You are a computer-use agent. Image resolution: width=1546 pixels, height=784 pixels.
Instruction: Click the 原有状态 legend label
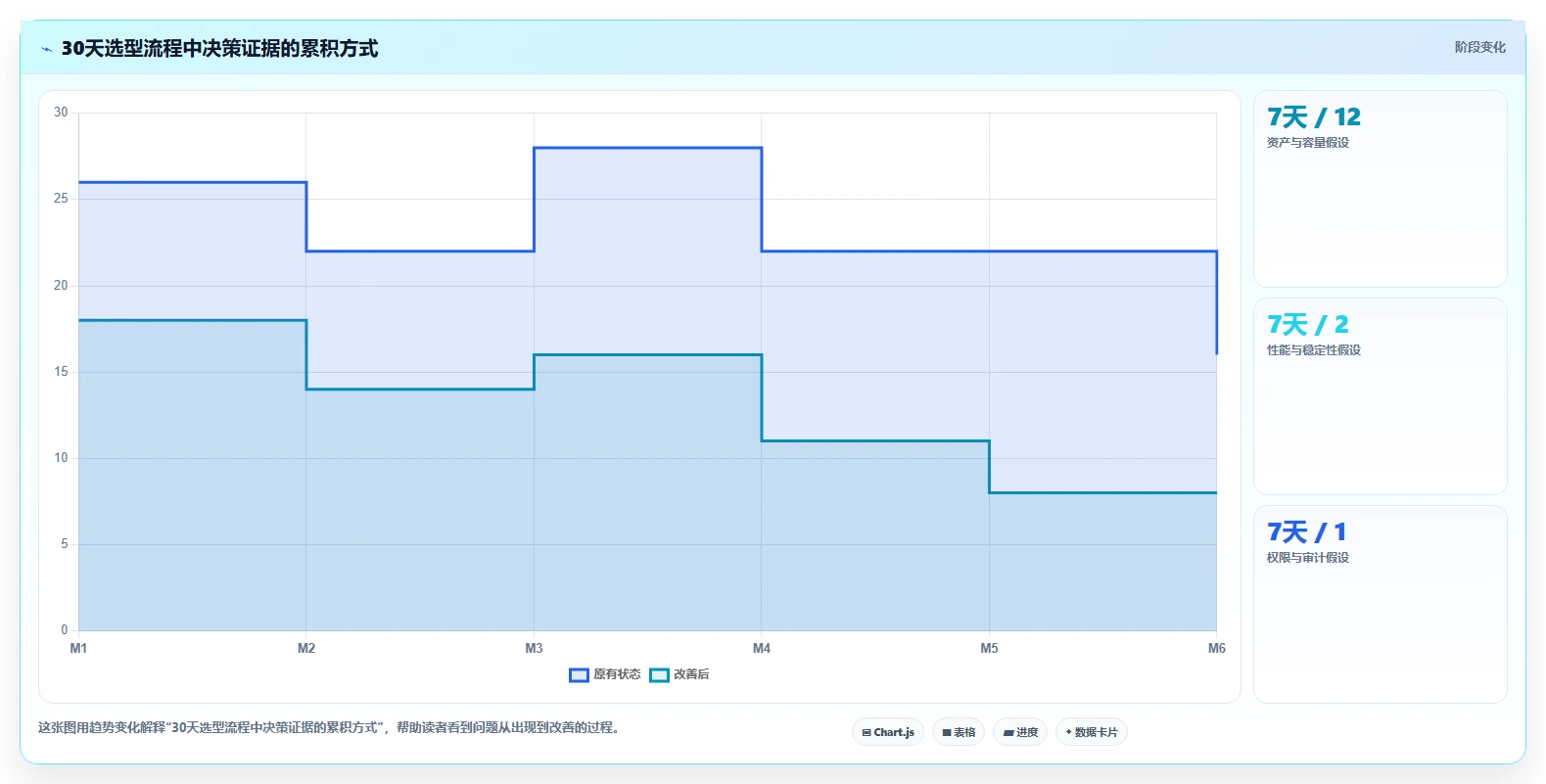[x=617, y=674]
